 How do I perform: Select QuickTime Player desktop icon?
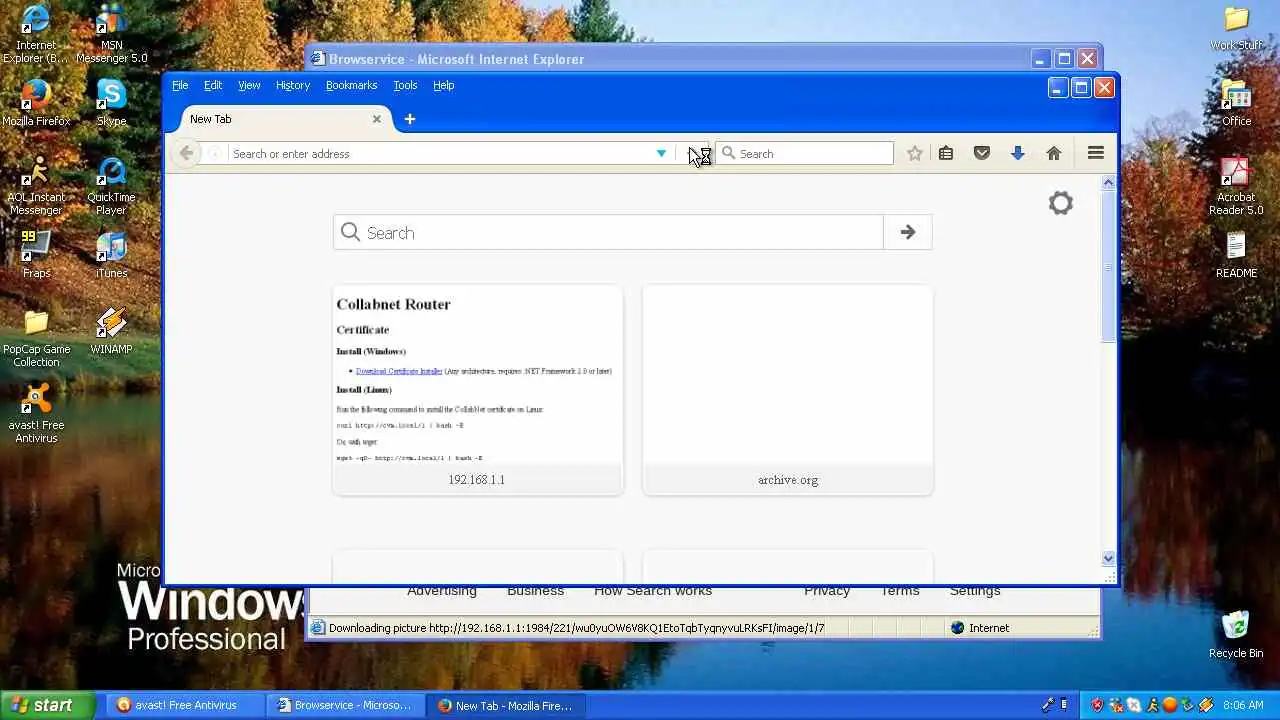[111, 186]
